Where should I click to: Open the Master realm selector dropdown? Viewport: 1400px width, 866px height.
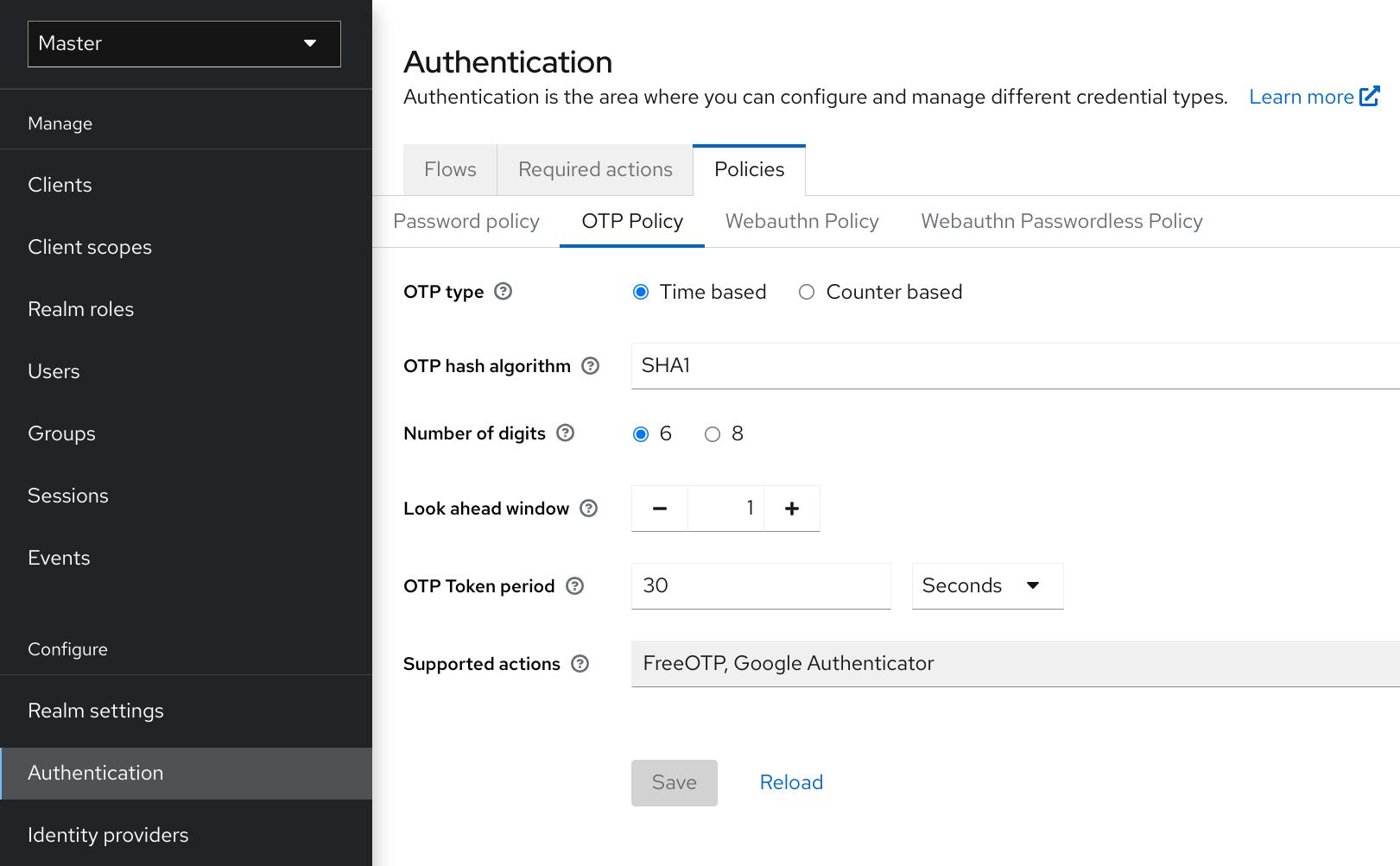click(x=184, y=43)
